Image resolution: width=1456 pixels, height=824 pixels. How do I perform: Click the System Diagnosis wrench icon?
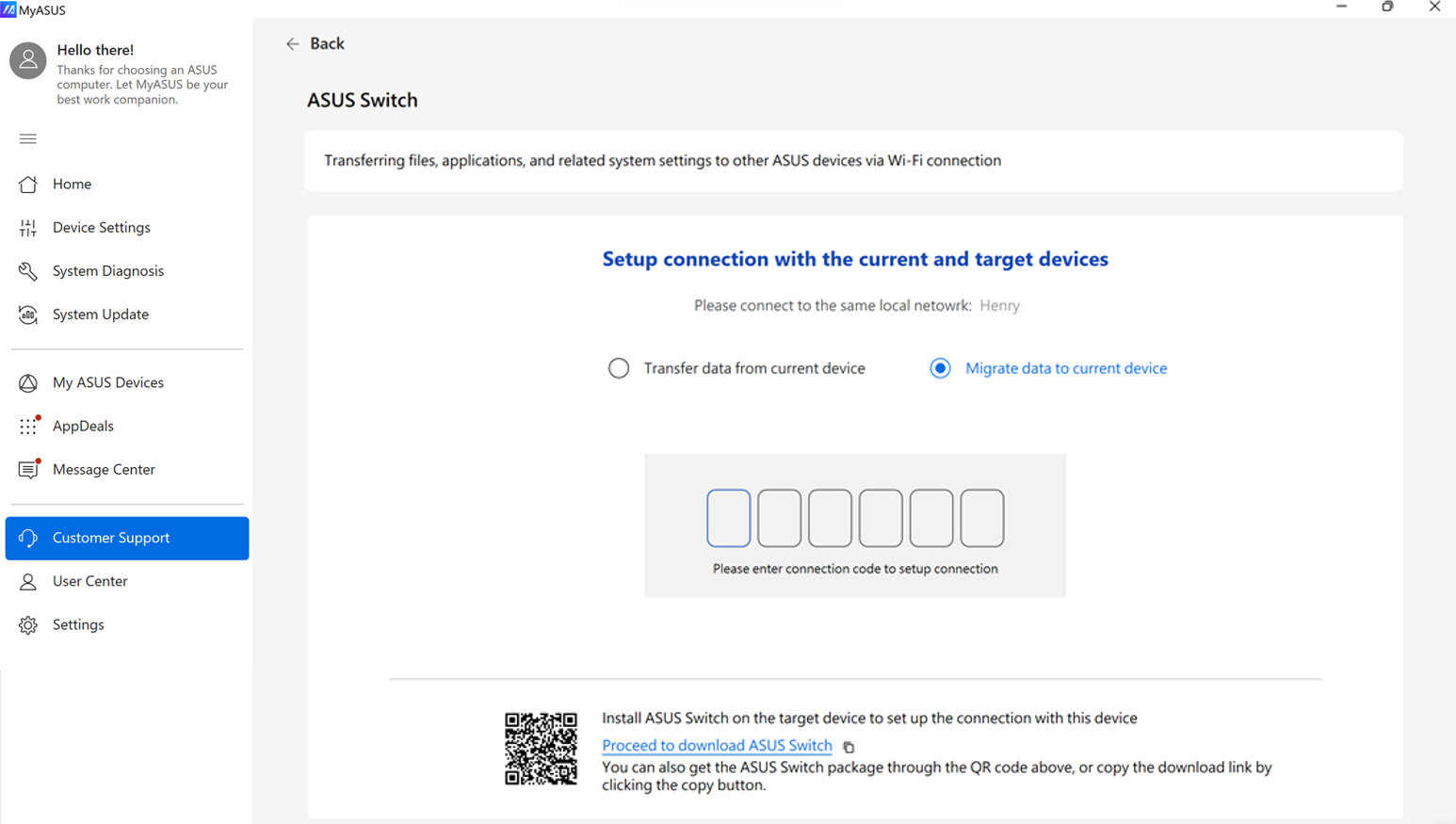(x=28, y=271)
